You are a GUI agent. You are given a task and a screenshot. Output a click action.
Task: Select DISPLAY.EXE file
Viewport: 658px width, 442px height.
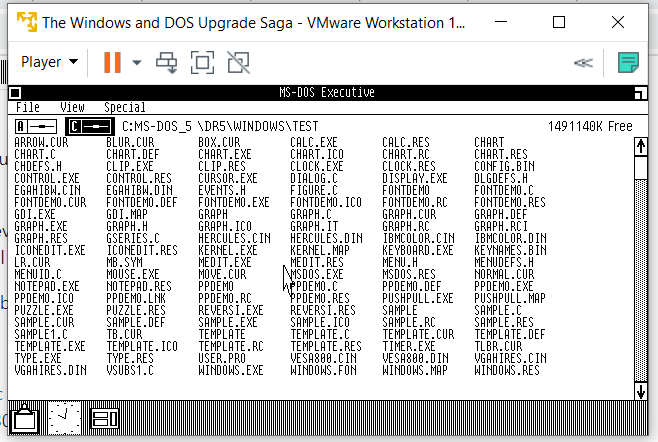(415, 178)
